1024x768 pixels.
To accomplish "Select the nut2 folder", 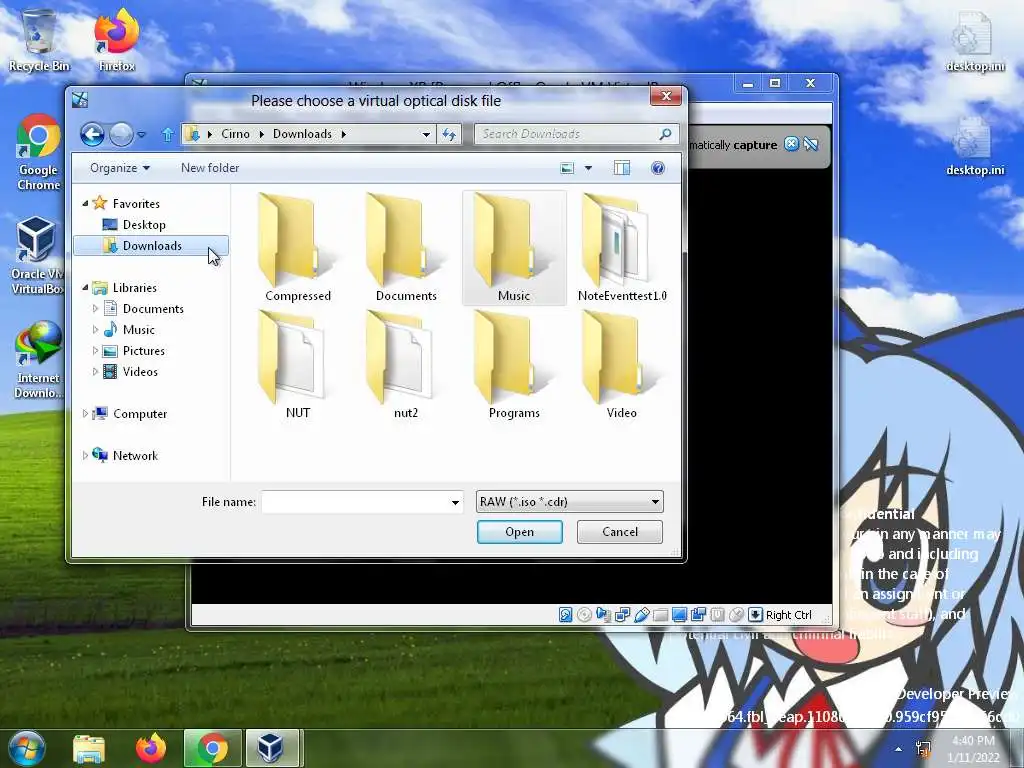I will 406,366.
